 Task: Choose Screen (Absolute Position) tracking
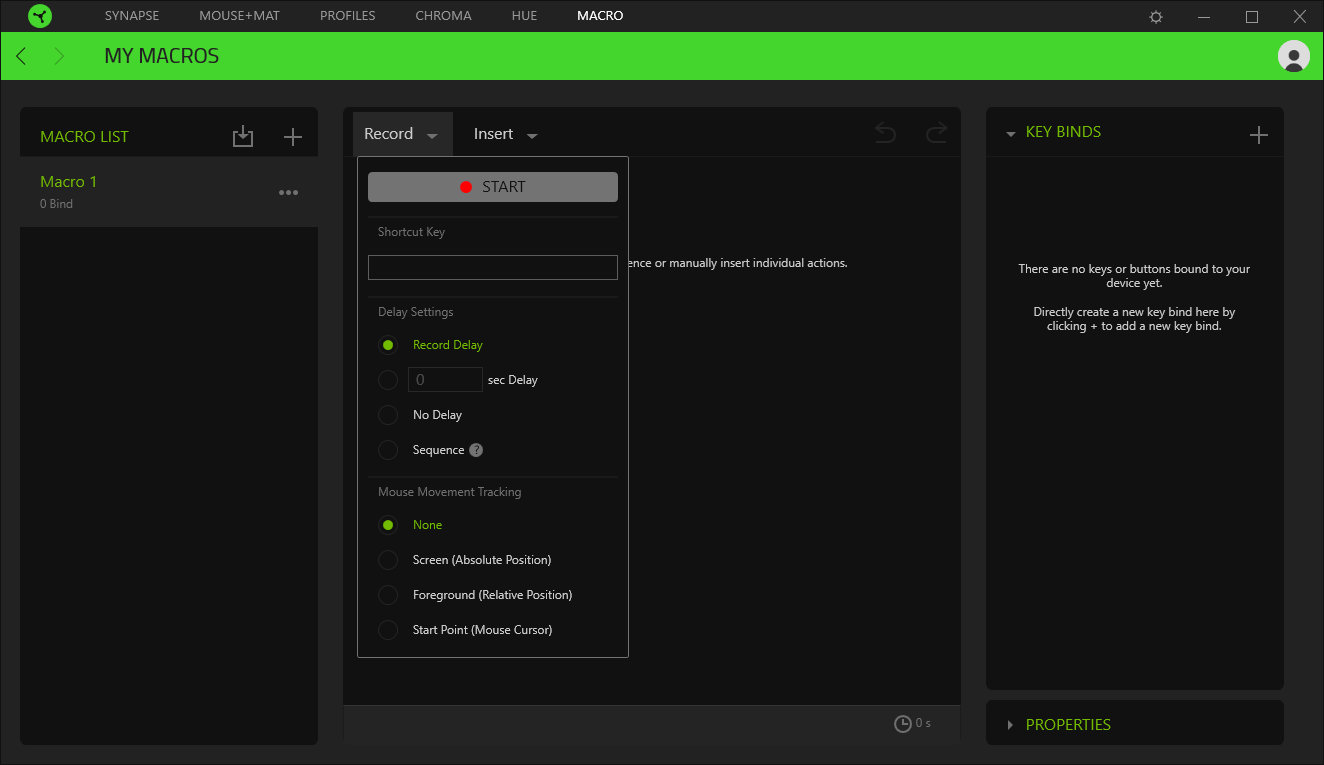point(388,560)
